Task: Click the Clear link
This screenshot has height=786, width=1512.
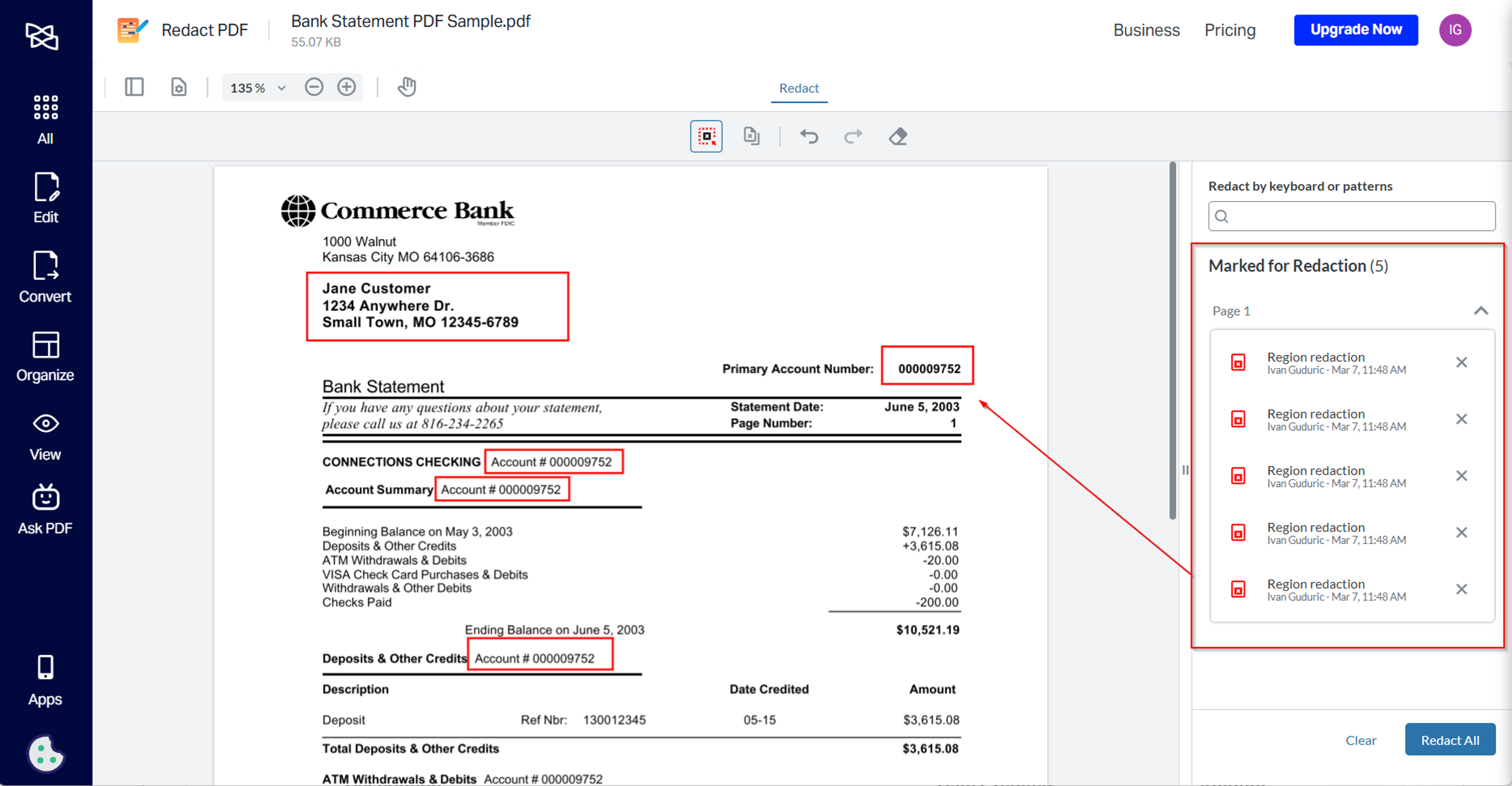Action: click(1360, 740)
